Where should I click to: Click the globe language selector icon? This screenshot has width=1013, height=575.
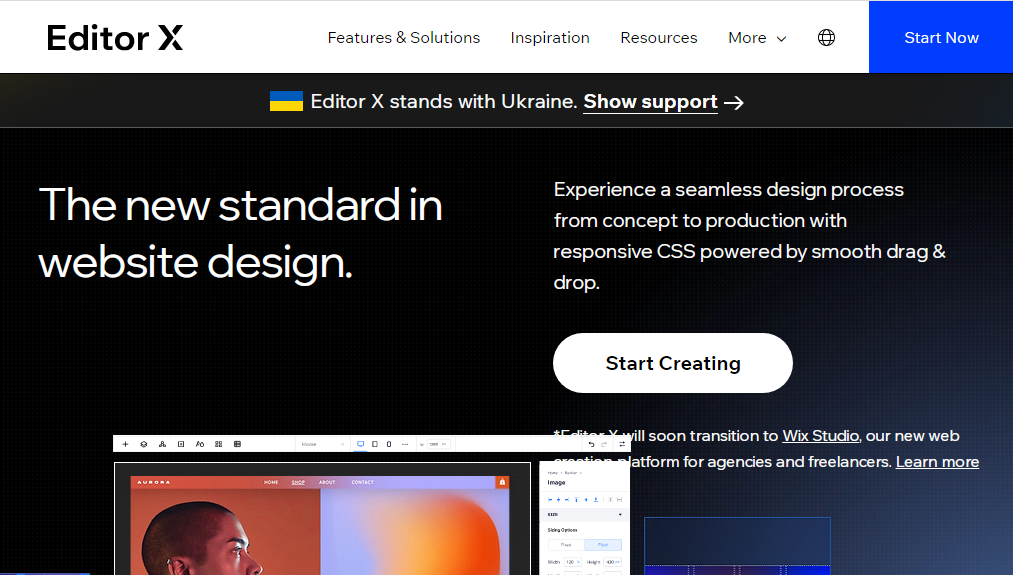[826, 38]
